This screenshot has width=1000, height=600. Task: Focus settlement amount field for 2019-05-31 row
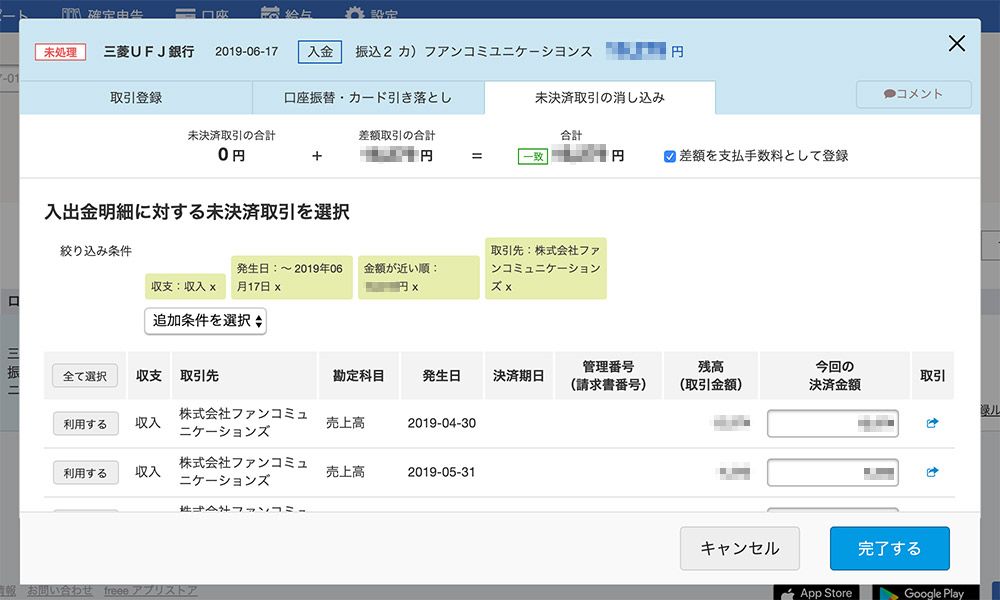click(833, 472)
